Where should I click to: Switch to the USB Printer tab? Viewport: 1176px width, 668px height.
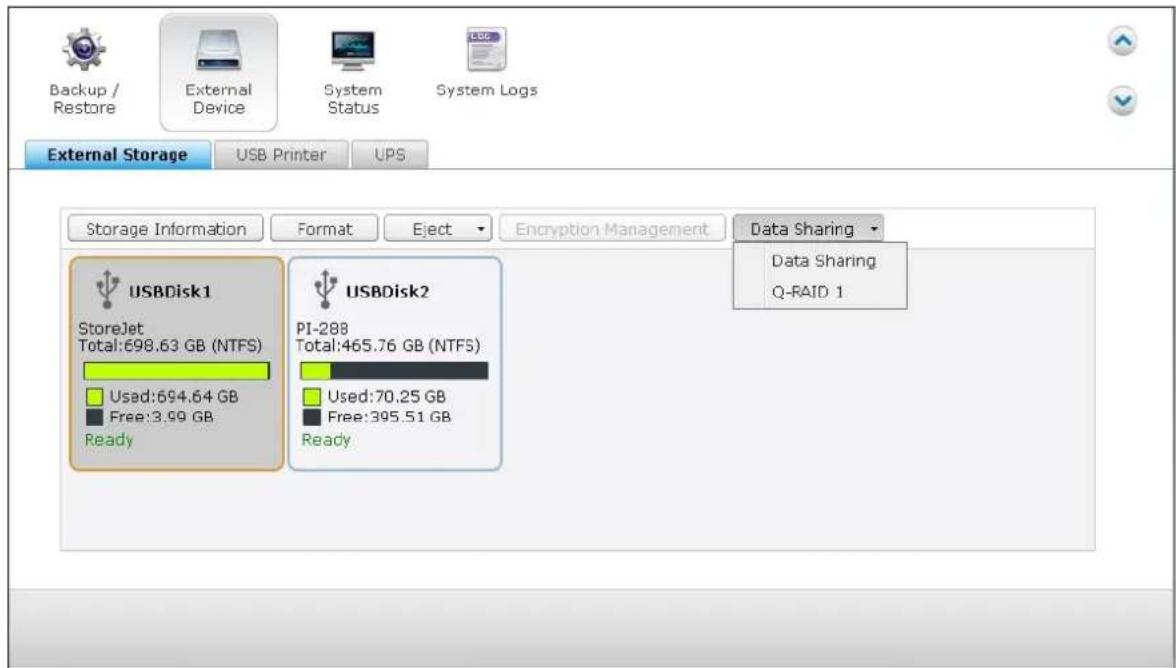point(281,154)
